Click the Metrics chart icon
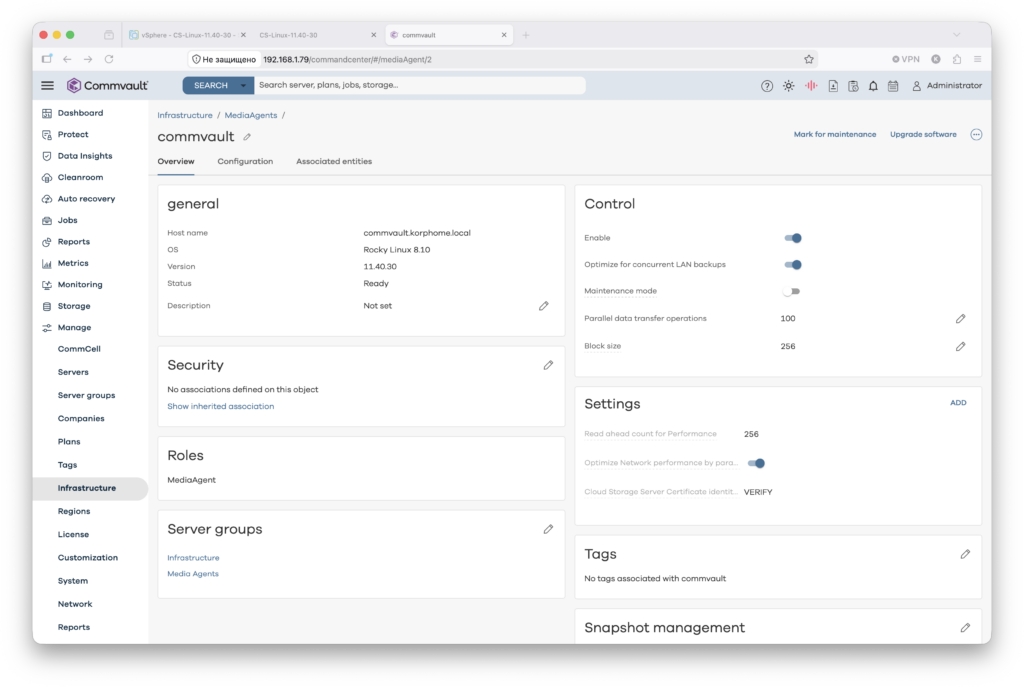The height and width of the screenshot is (687, 1024). [47, 263]
